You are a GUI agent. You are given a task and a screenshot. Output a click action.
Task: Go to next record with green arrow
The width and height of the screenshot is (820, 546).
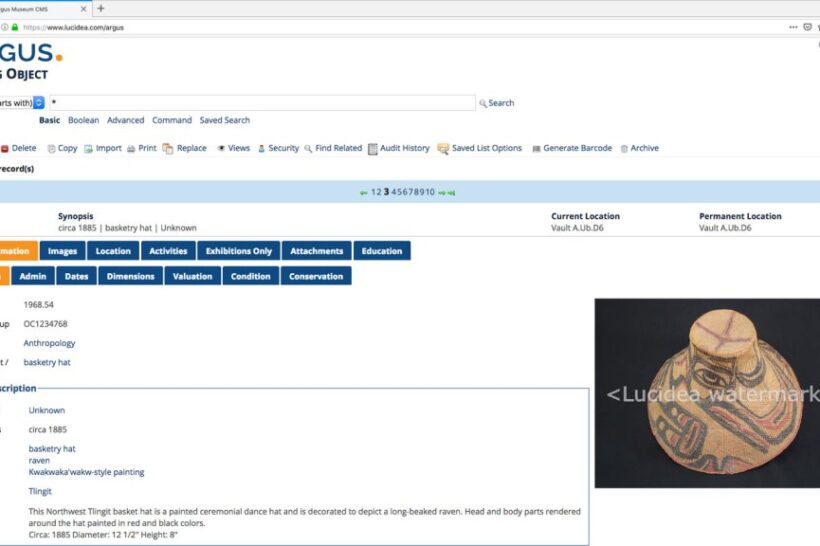click(x=441, y=192)
